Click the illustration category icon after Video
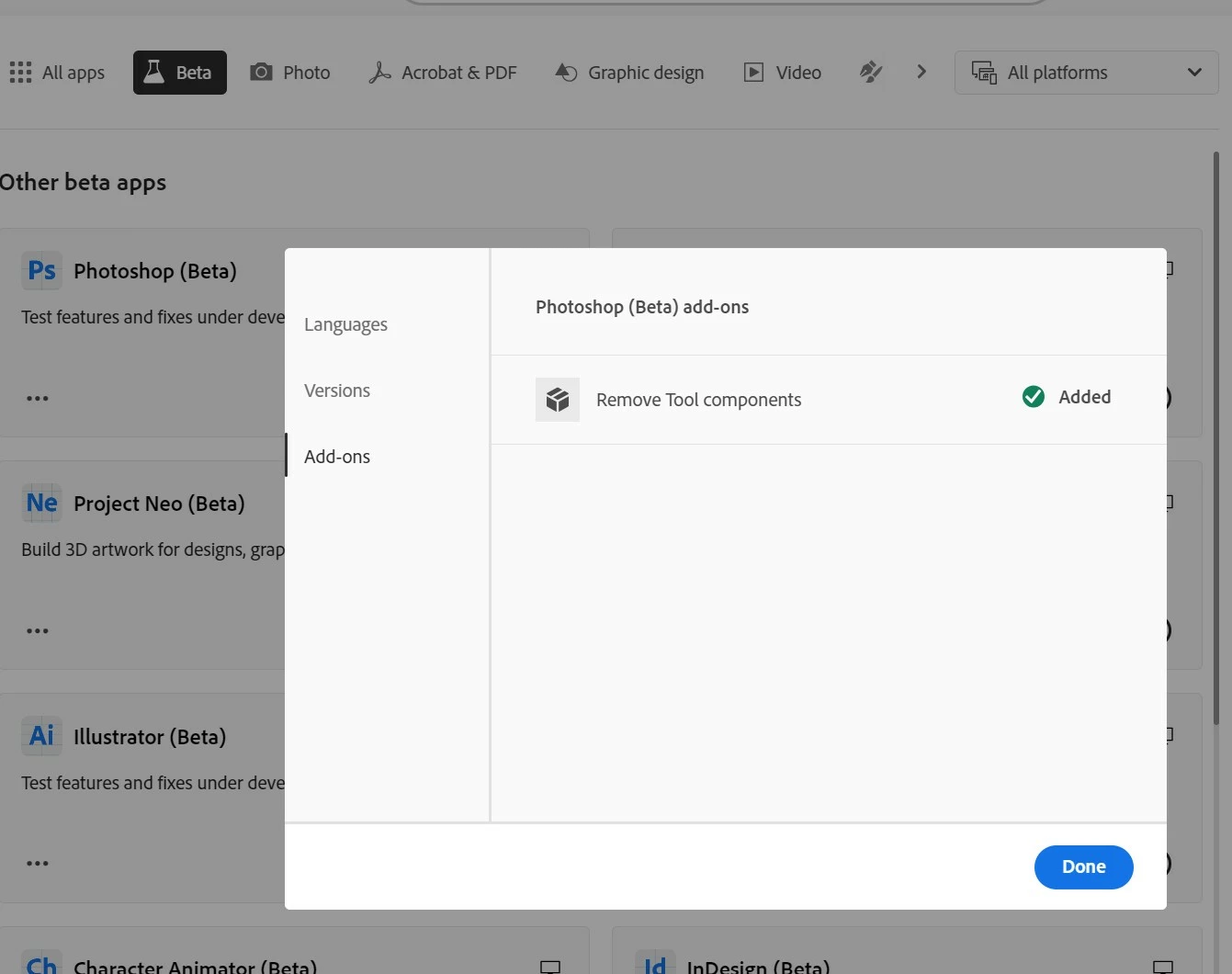 tap(871, 73)
